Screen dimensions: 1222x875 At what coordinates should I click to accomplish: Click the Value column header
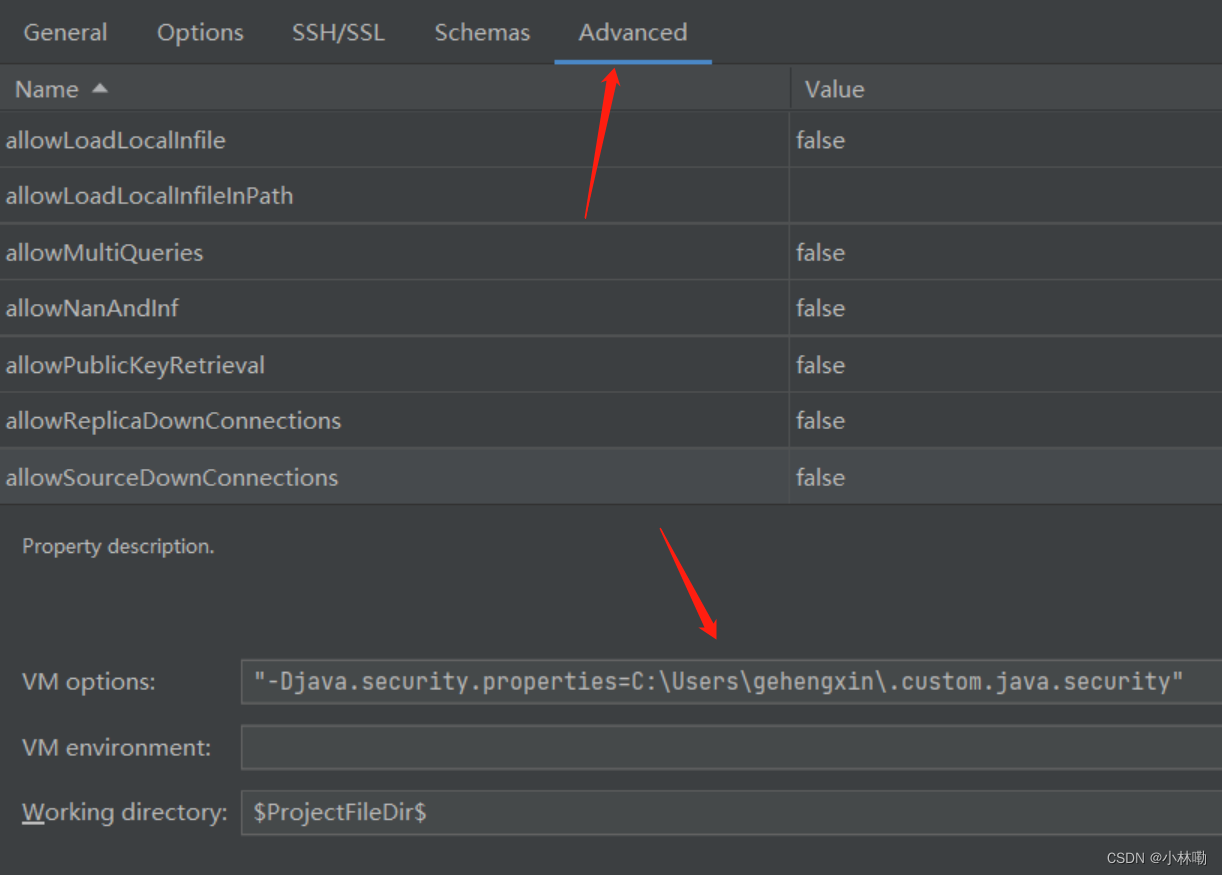[x=1007, y=89]
